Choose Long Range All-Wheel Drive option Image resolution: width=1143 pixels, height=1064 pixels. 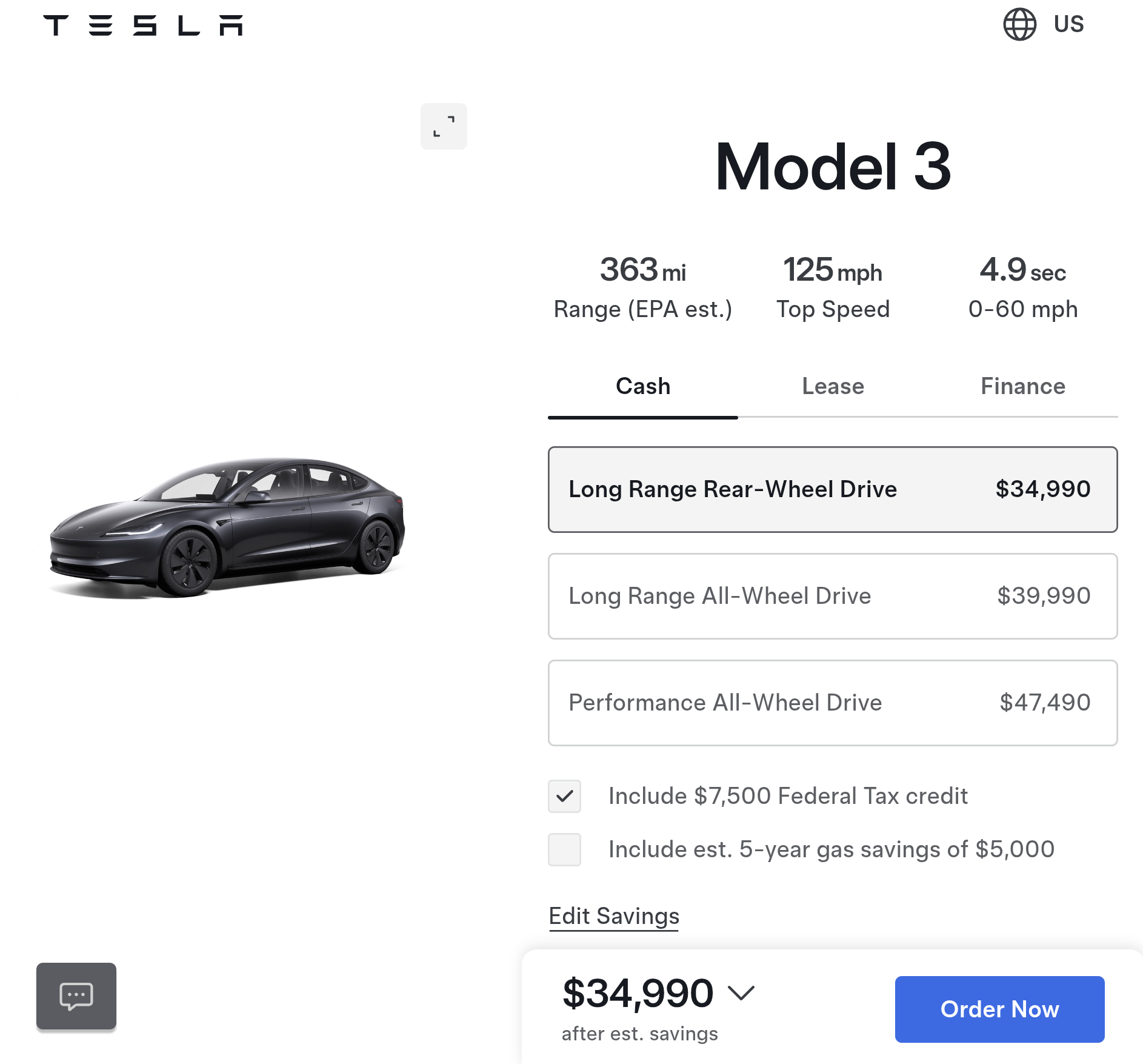(831, 596)
